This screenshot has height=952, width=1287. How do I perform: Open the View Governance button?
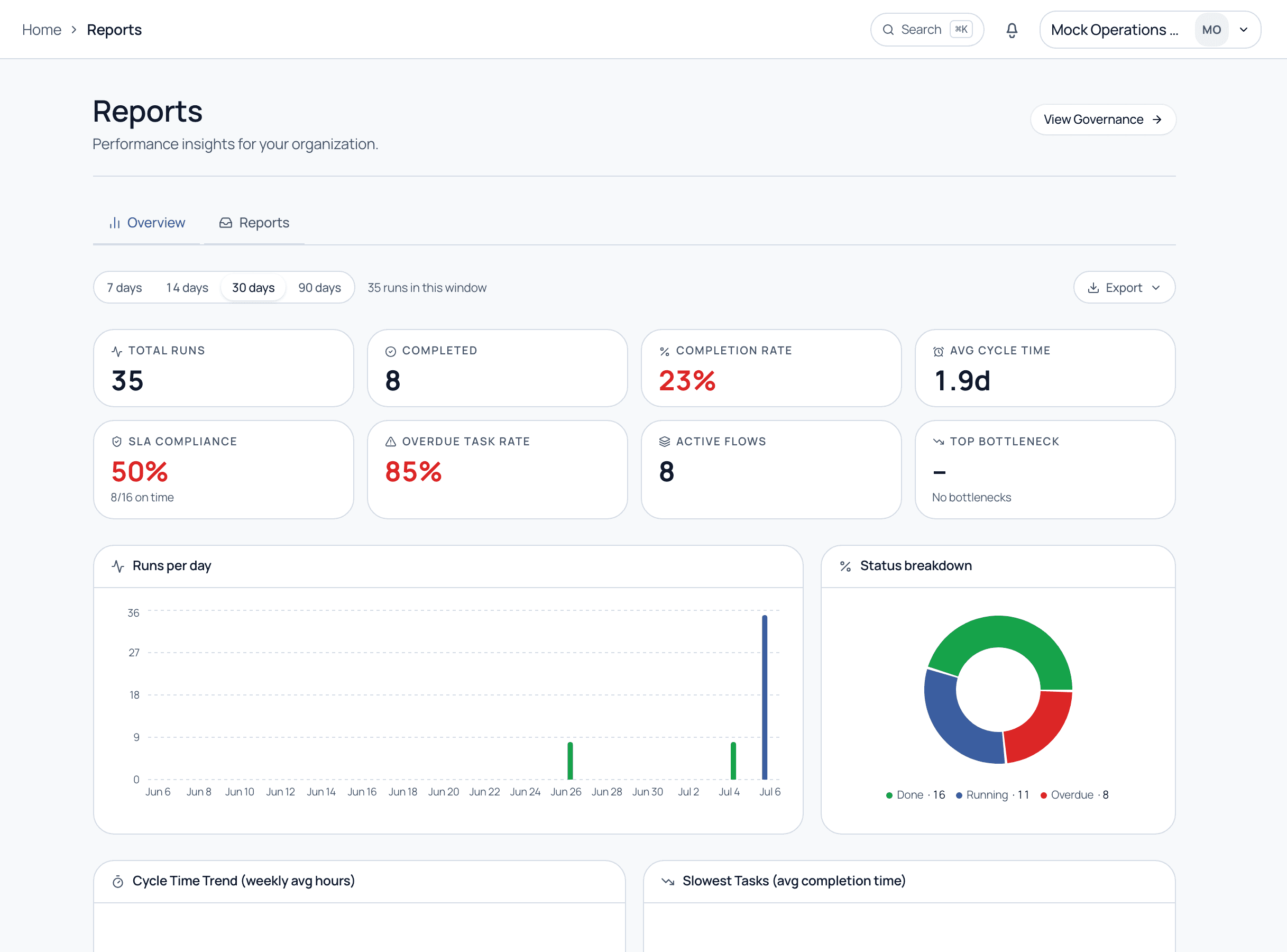(x=1102, y=120)
